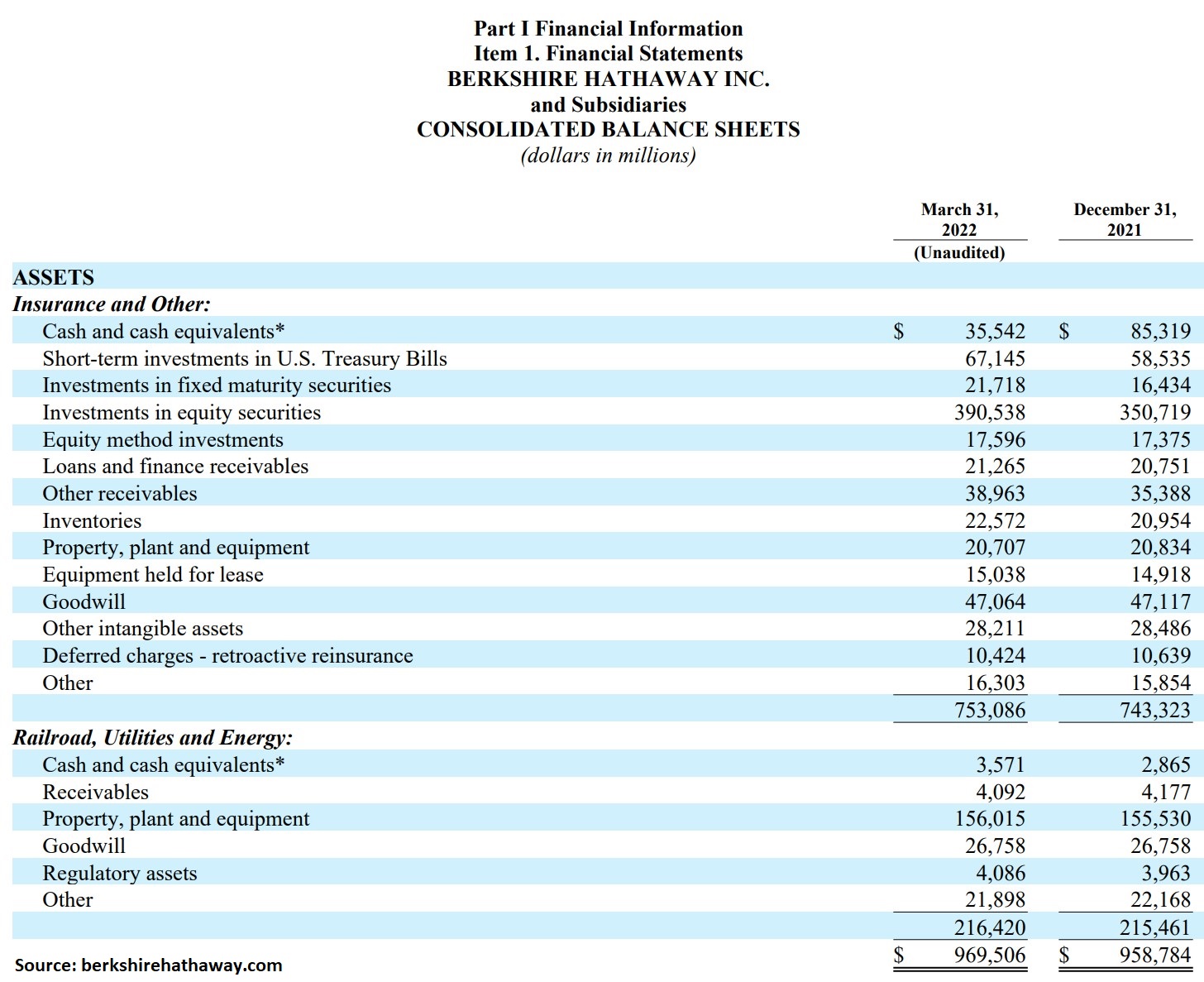The image size is (1204, 982).
Task: Select 'Investments in fixed maturity securities' row label
Action: [217, 386]
